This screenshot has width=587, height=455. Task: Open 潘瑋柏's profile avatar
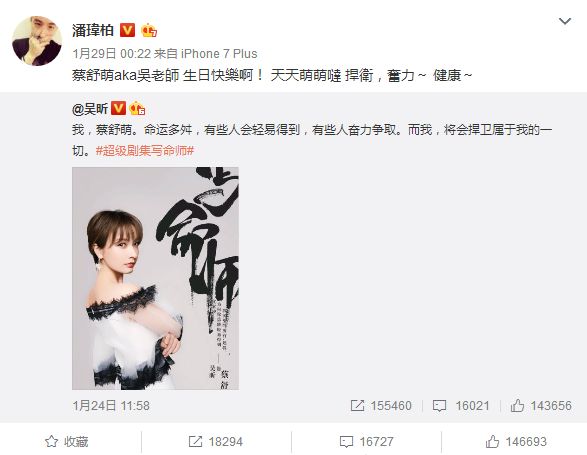coord(37,41)
